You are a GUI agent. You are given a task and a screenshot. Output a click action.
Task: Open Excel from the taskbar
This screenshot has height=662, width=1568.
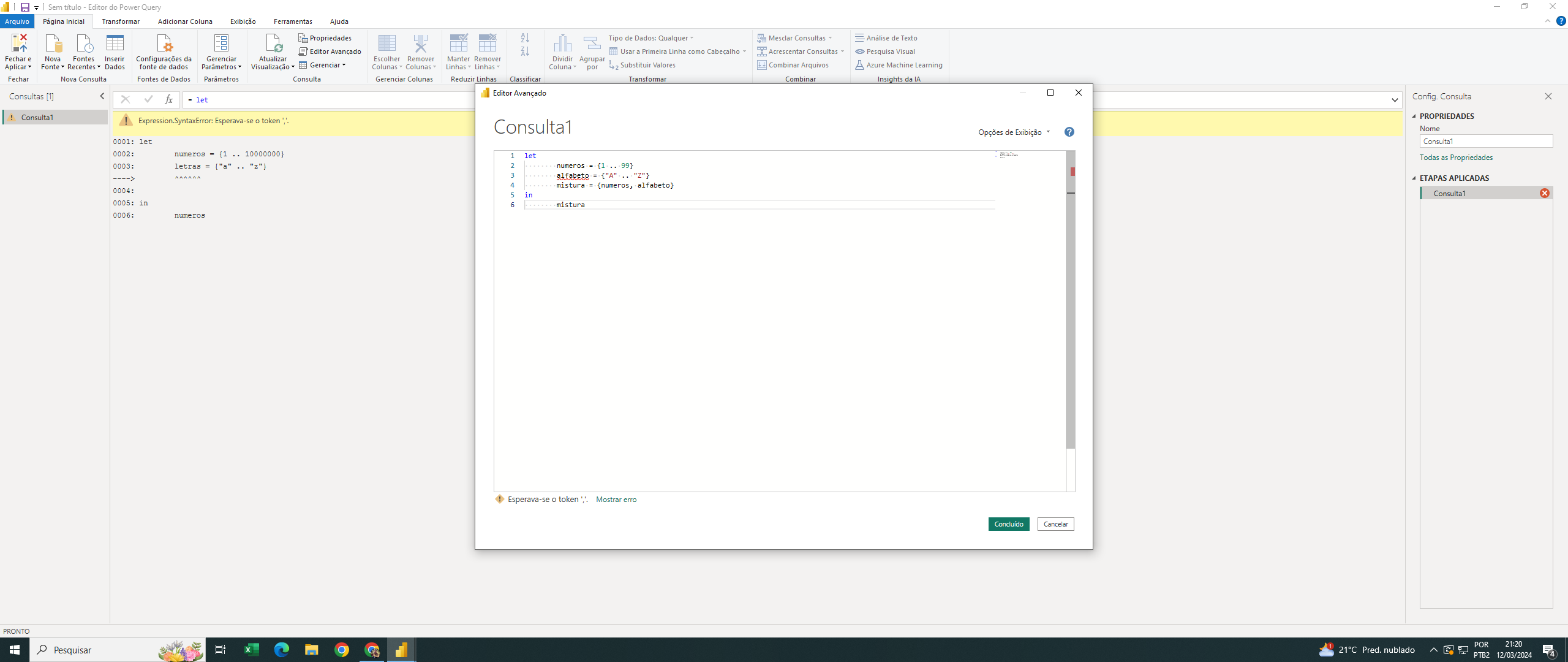coord(251,650)
